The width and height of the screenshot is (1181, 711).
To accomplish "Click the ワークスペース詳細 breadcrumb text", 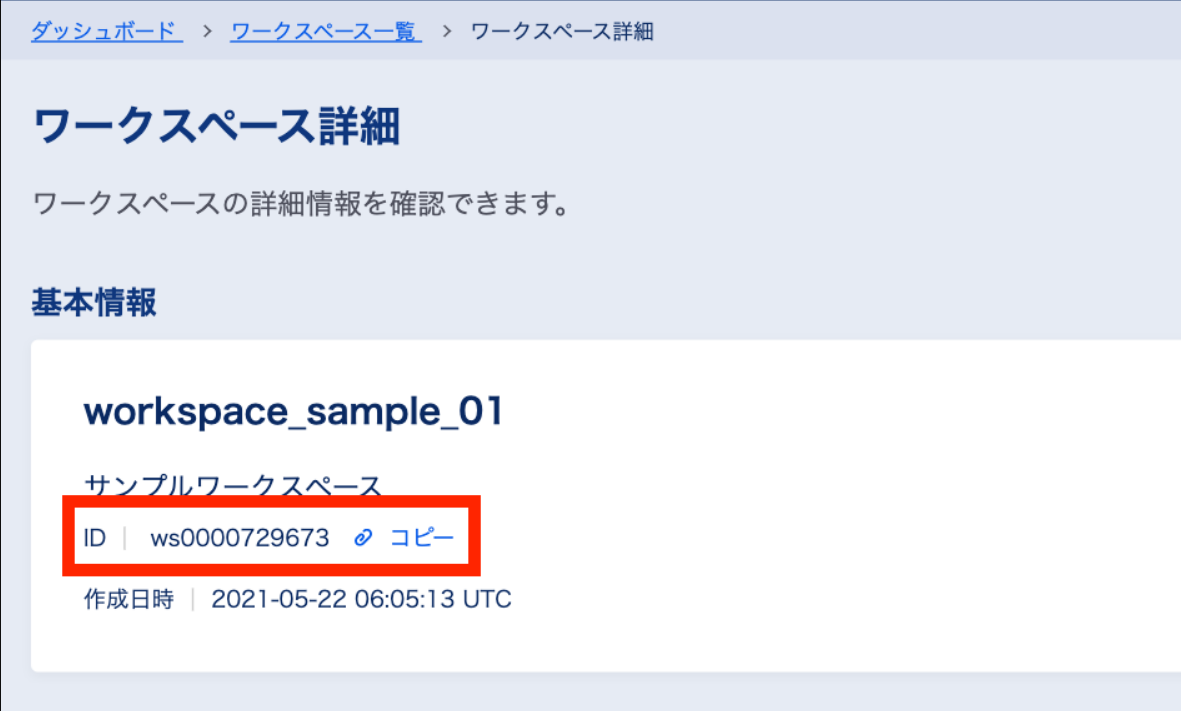I will click(562, 31).
